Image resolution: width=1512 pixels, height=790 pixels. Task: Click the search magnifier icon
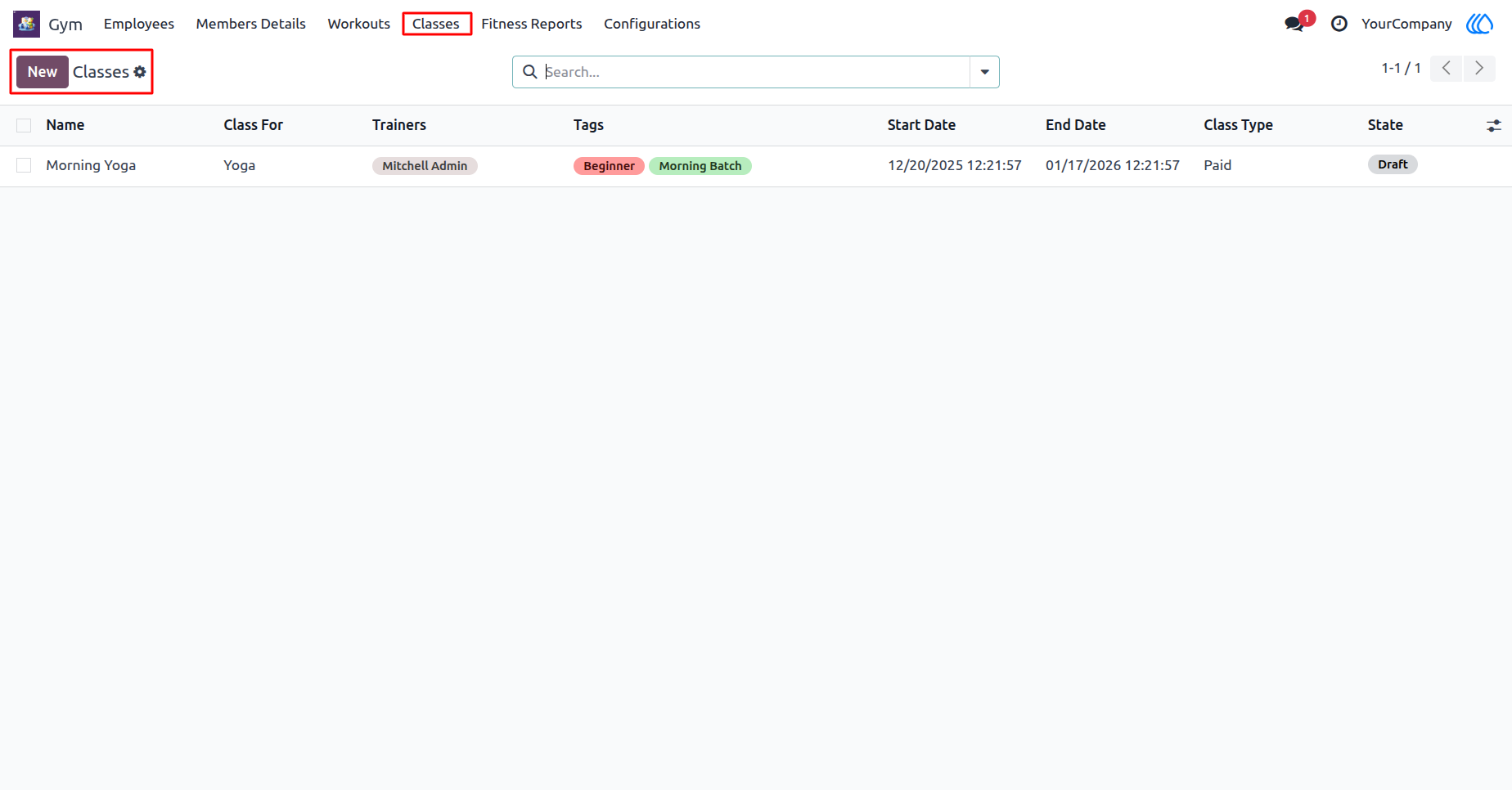(530, 72)
